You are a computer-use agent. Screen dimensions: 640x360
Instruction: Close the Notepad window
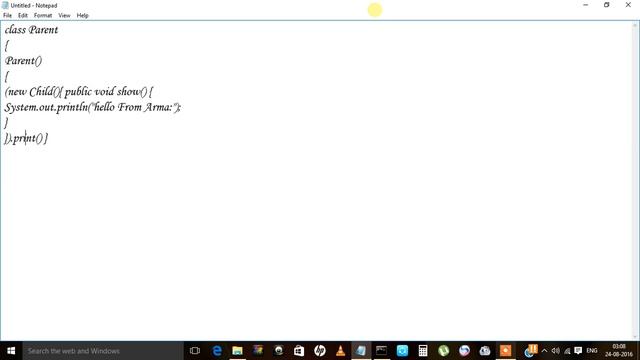[x=628, y=5]
